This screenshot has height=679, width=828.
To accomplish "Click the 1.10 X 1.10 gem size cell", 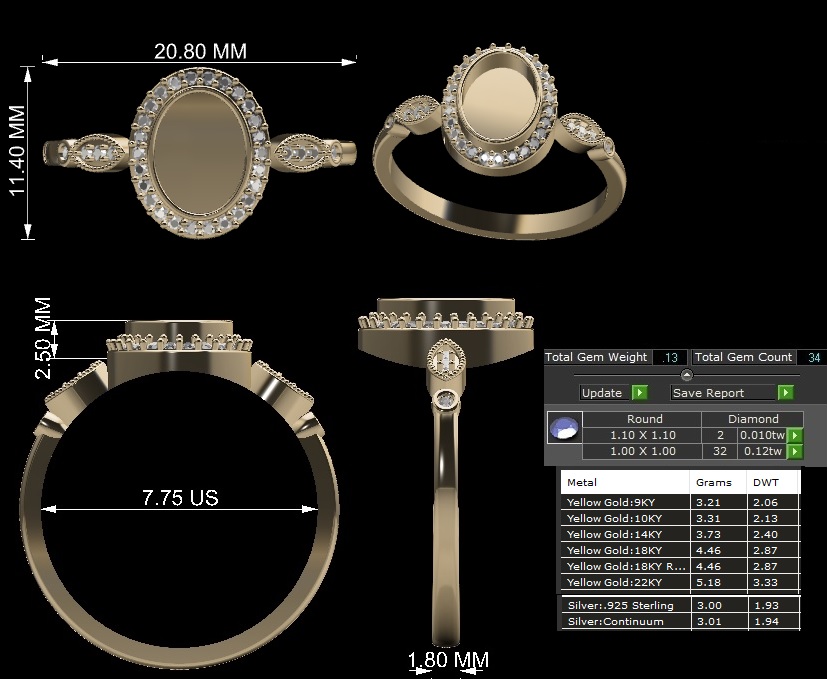I will coord(643,436).
